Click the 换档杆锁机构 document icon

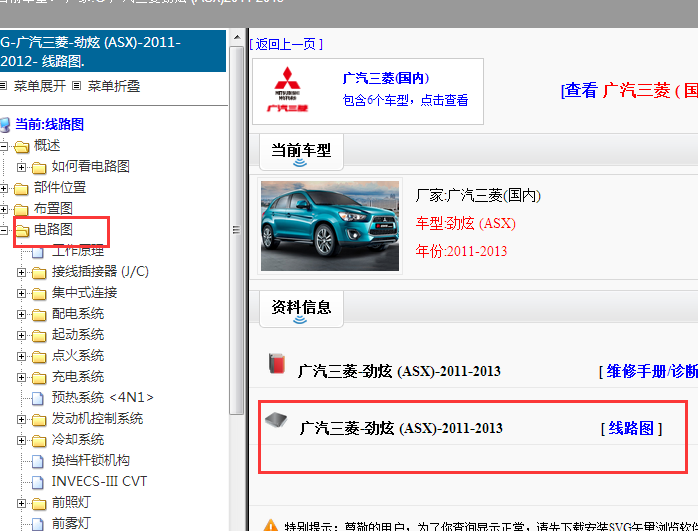coord(38,461)
